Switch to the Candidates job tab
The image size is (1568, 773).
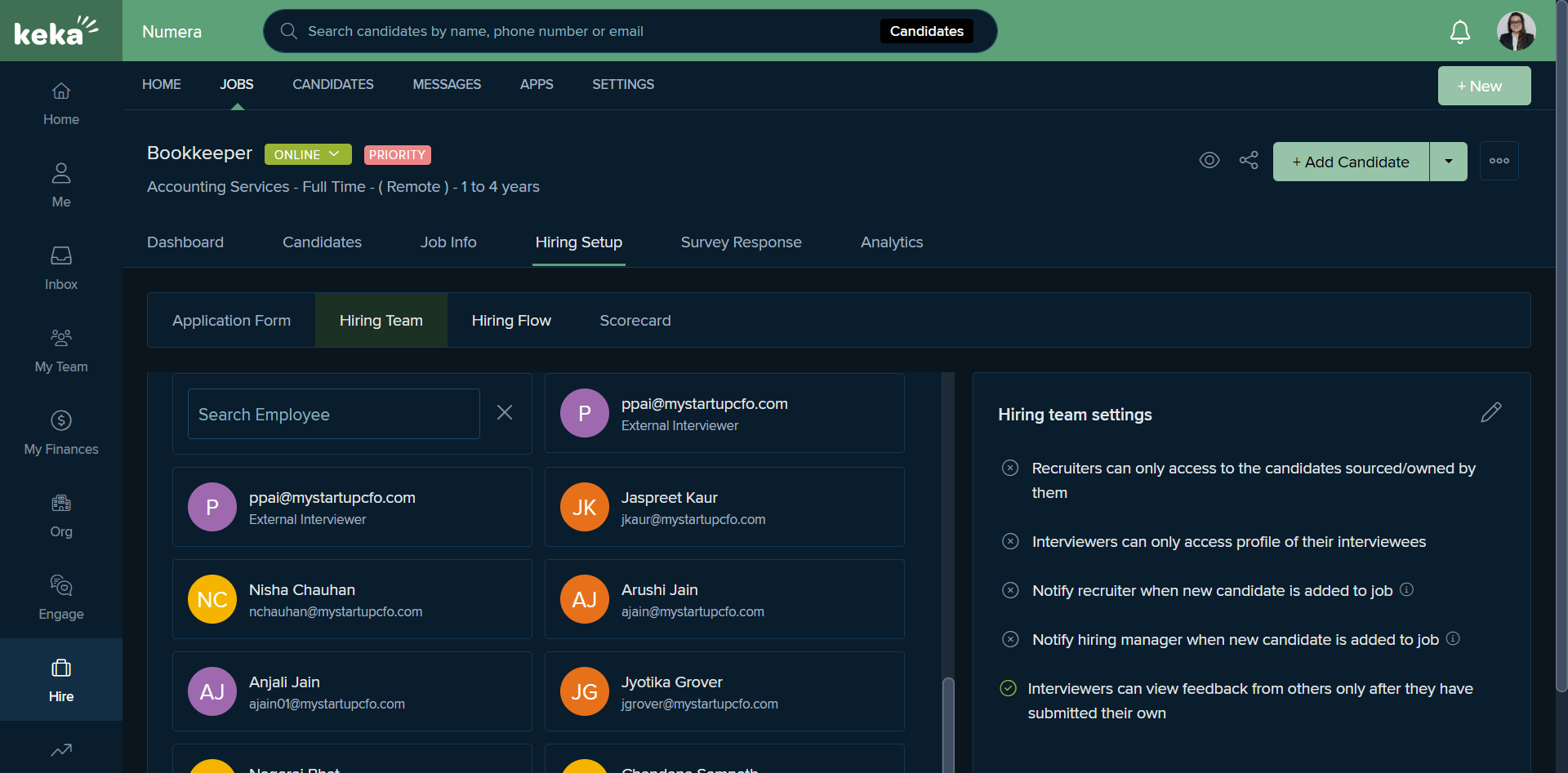tap(322, 242)
